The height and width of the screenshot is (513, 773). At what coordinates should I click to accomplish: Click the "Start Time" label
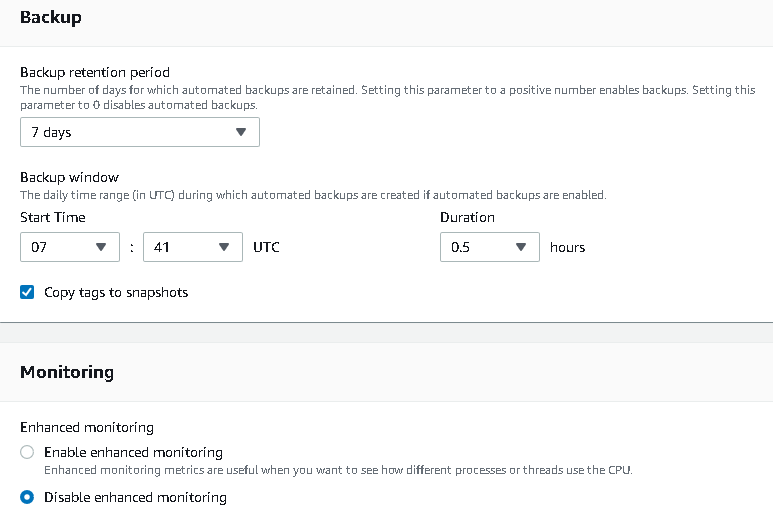click(53, 217)
